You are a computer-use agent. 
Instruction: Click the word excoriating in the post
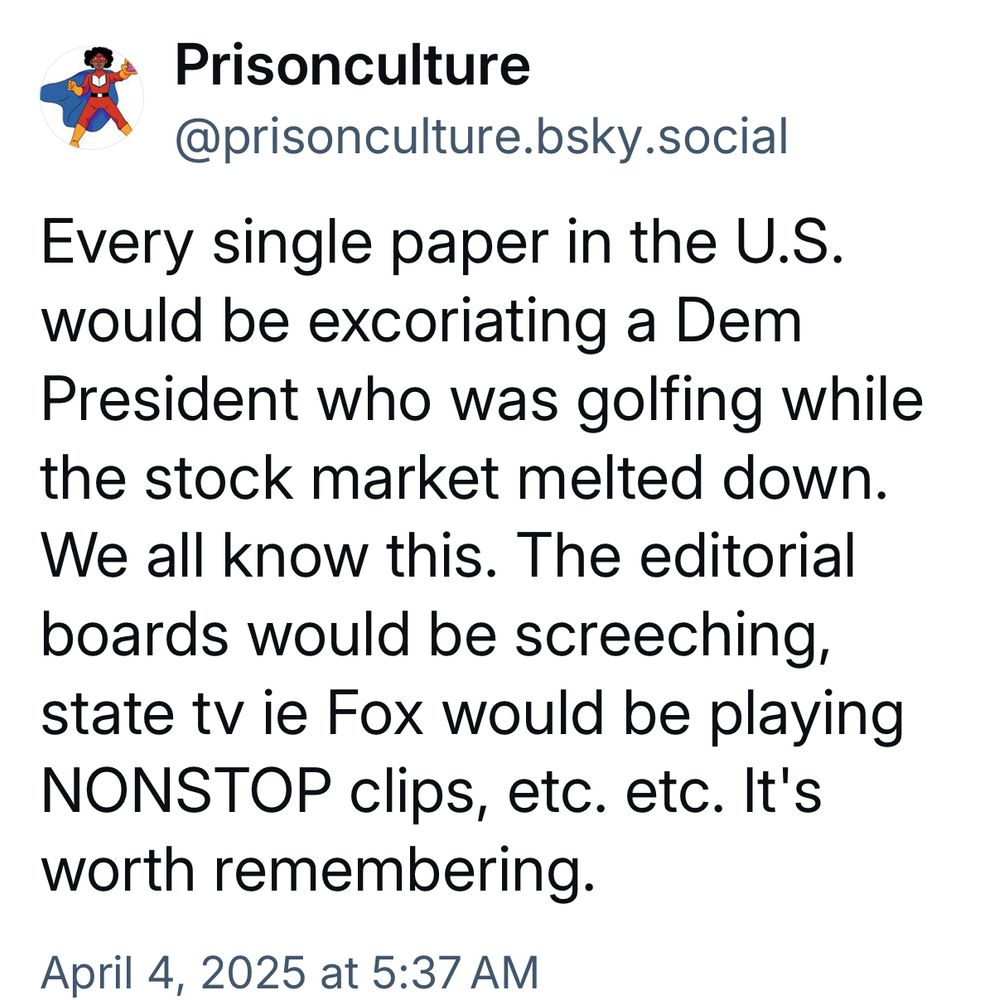click(457, 323)
